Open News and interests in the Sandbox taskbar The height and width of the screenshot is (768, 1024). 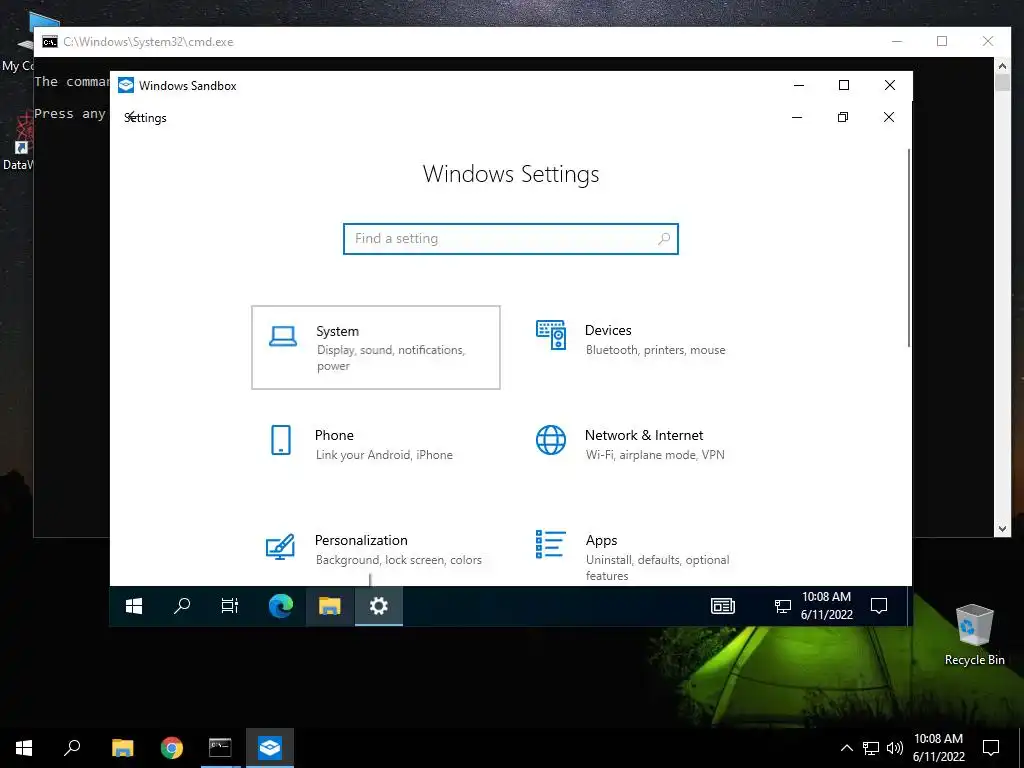point(723,606)
